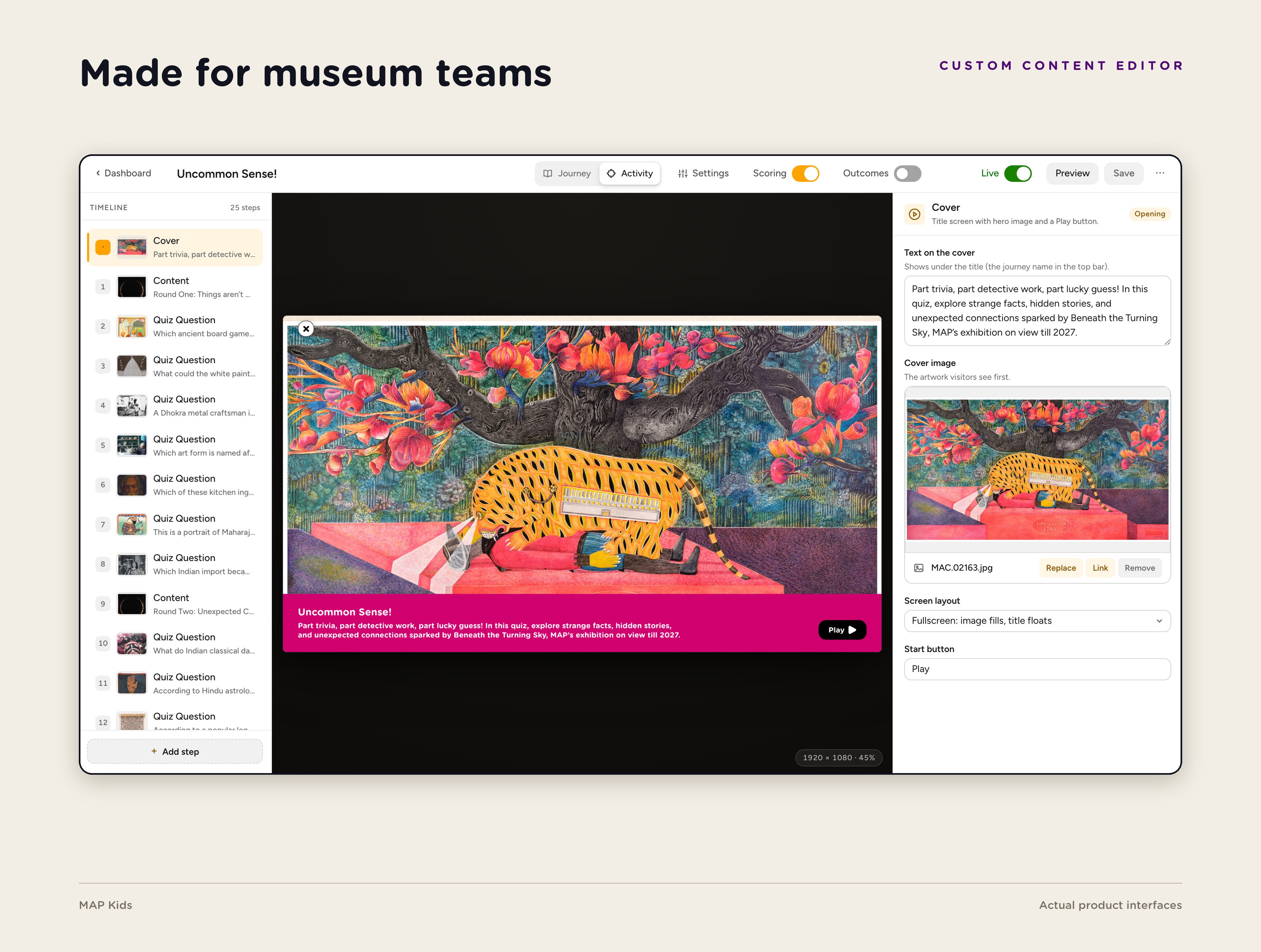Click the Preview button
Image resolution: width=1261 pixels, height=952 pixels.
(1072, 173)
